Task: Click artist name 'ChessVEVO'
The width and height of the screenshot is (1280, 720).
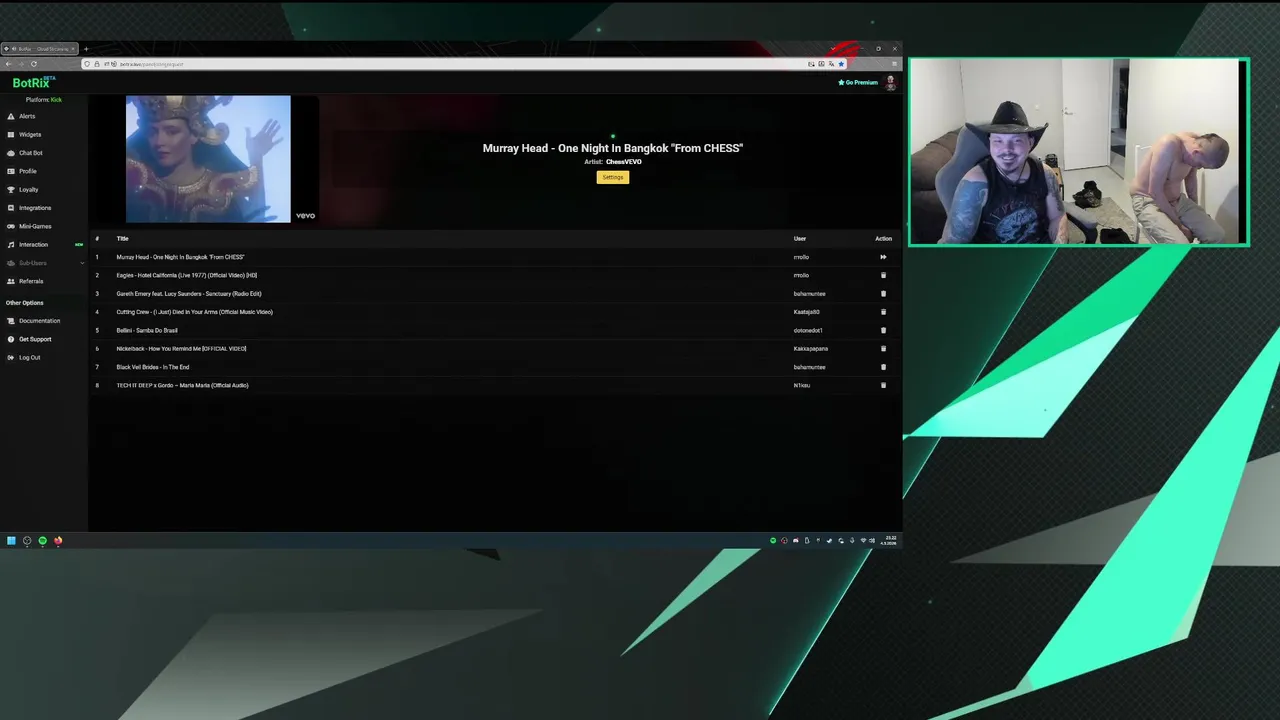Action: [624, 162]
